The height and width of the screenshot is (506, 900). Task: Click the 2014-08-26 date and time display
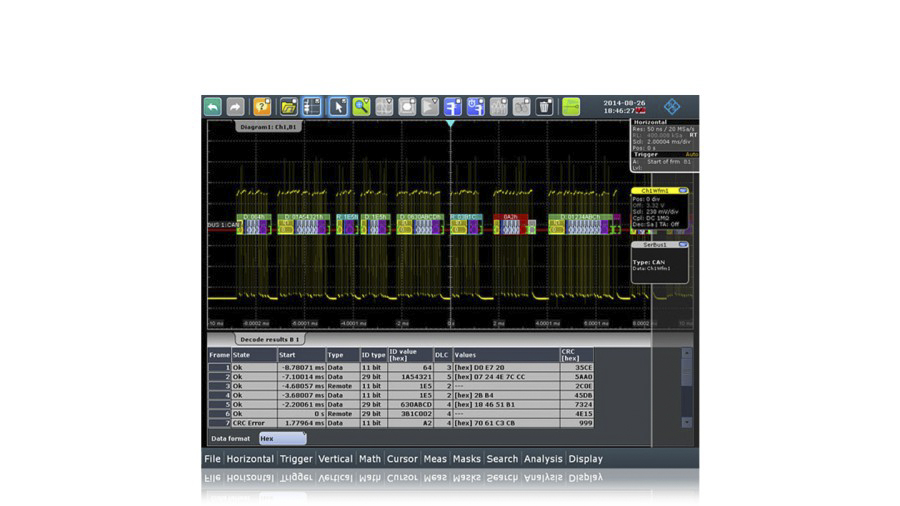624,107
